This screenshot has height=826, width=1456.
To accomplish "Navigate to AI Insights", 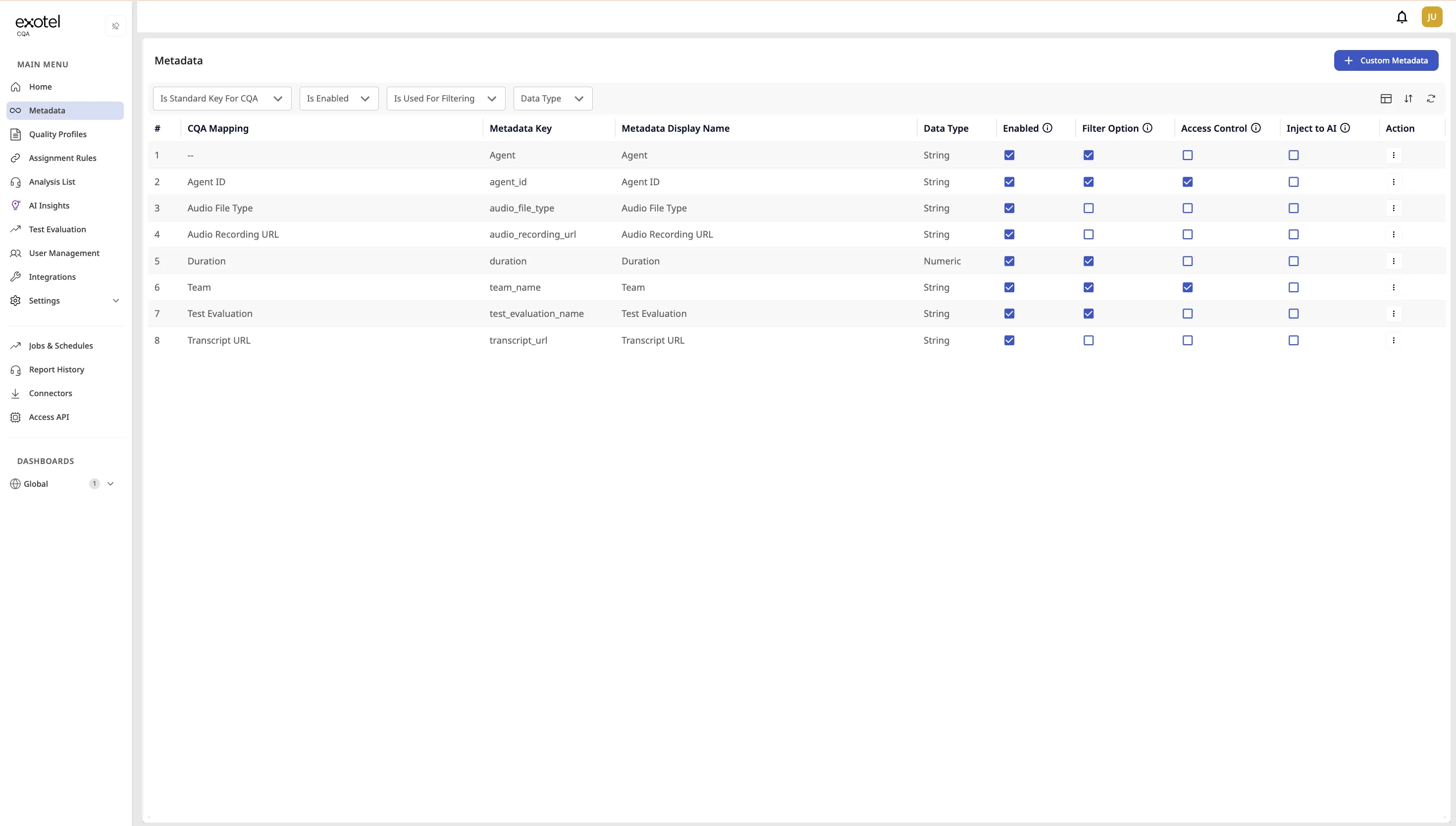I will tap(65, 206).
